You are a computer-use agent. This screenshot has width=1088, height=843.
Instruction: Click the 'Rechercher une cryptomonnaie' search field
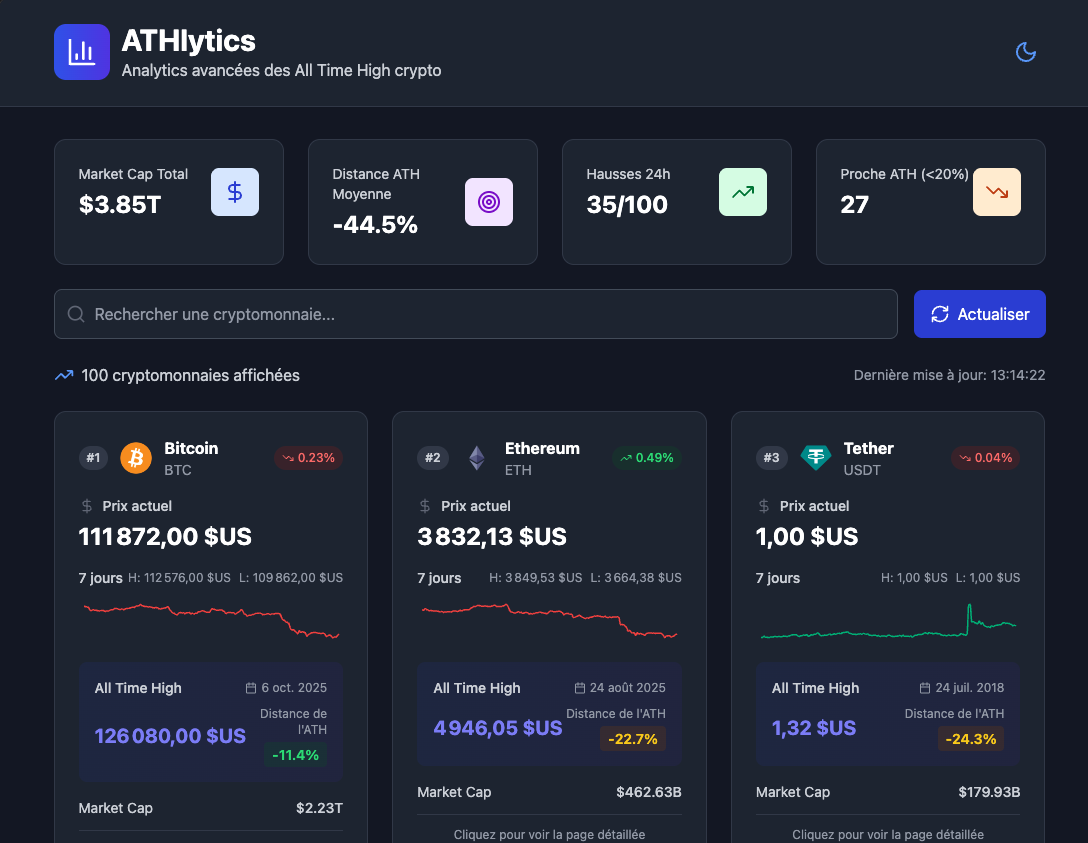400,314
